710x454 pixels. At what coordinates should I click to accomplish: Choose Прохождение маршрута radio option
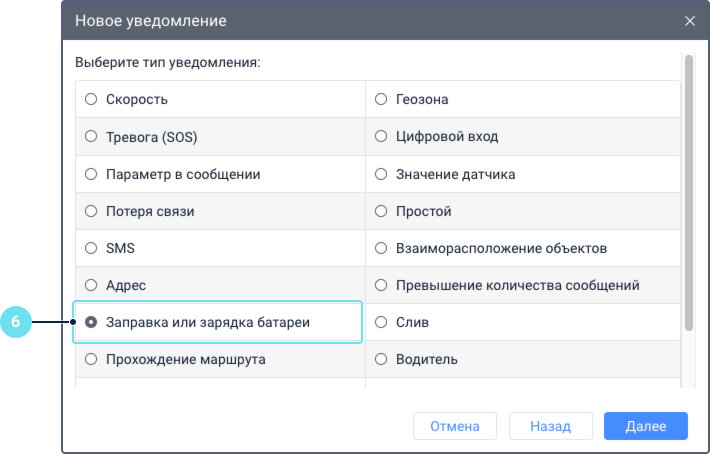pyautogui.click(x=91, y=358)
